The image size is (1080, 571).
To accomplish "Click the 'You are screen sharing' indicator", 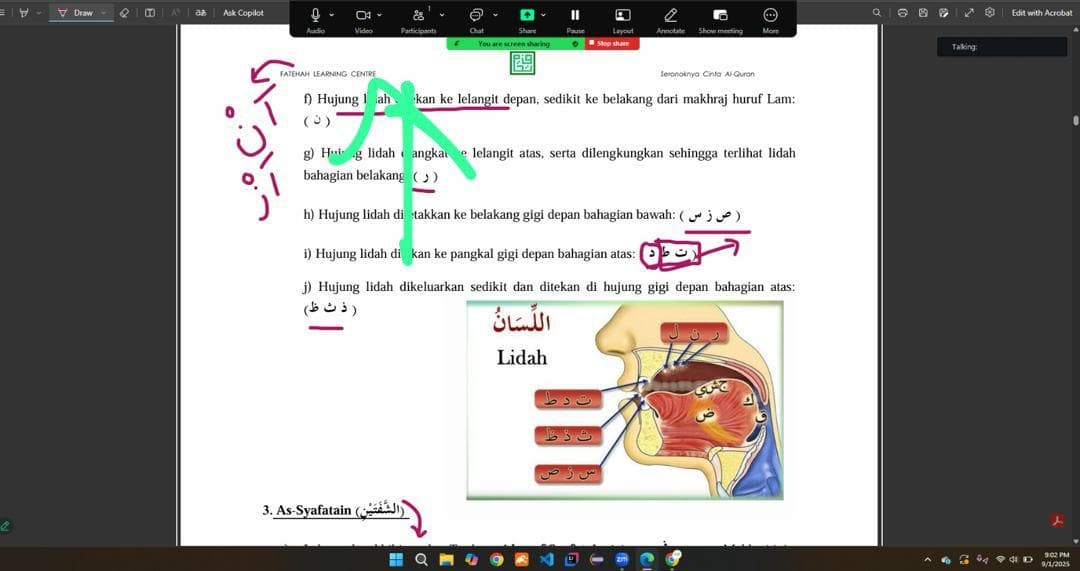I will tap(514, 43).
